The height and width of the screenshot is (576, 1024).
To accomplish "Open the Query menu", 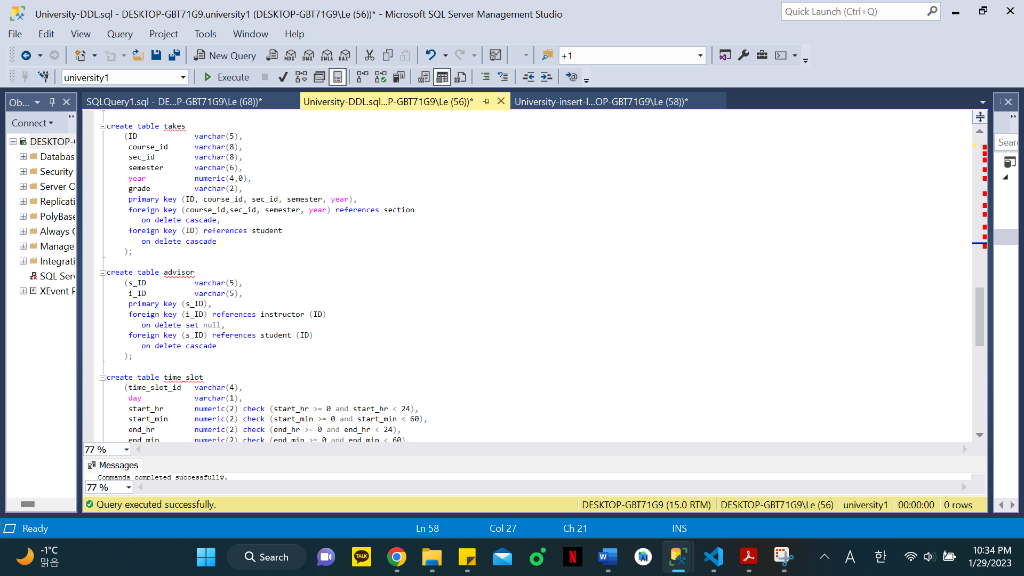I will point(120,33).
